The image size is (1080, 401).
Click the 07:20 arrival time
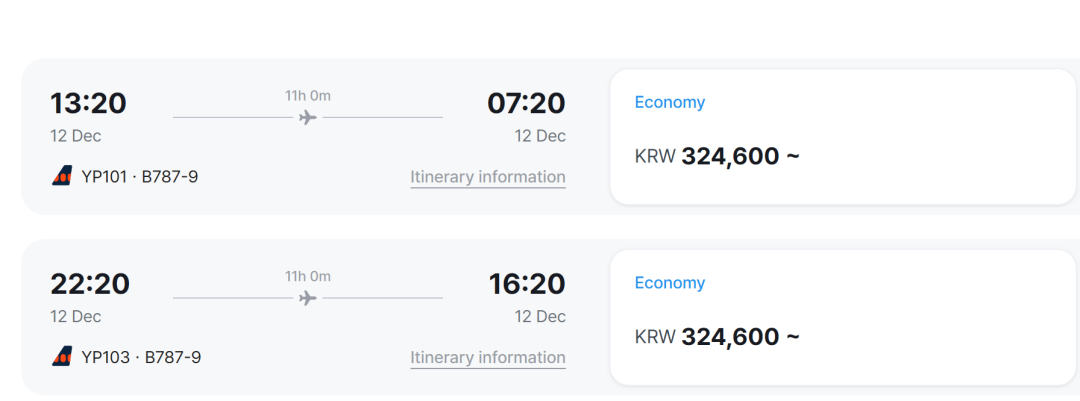tap(526, 103)
